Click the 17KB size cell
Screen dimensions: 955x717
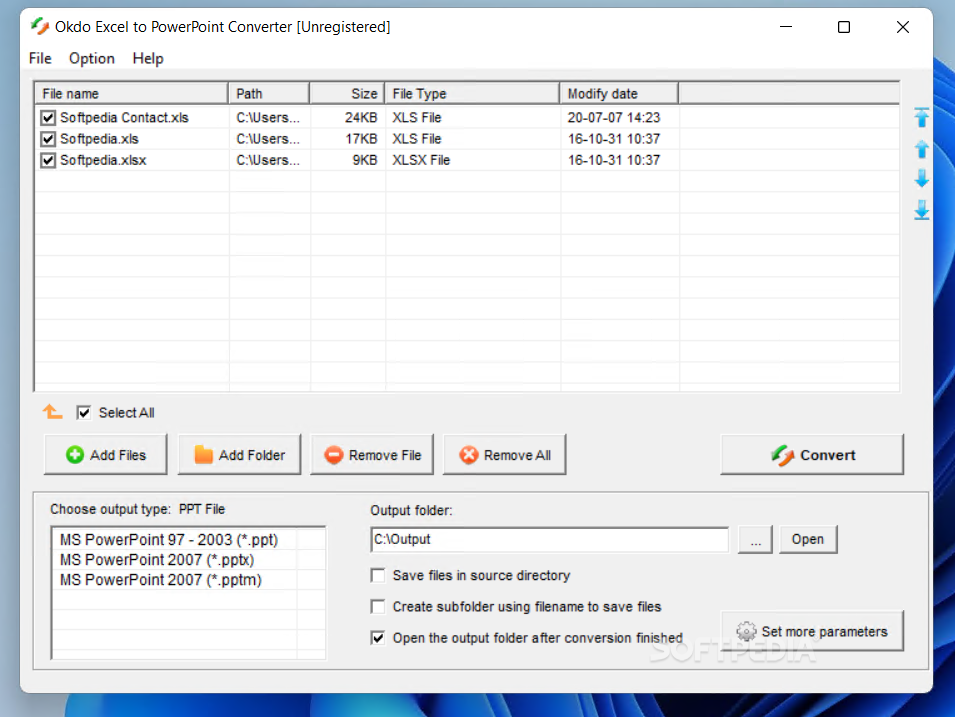pyautogui.click(x=361, y=139)
